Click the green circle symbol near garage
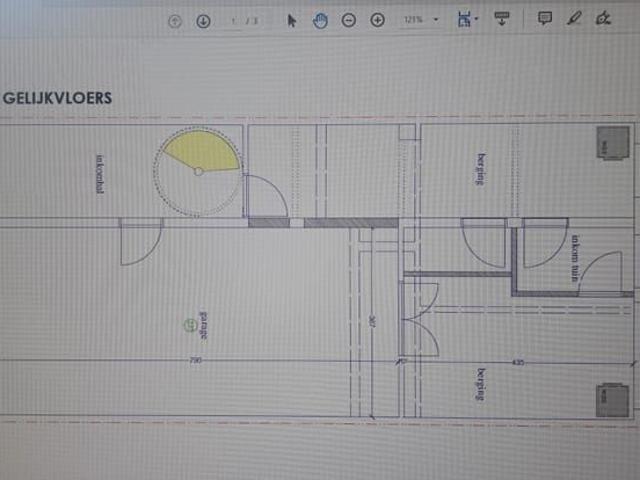This screenshot has height=480, width=640. pos(190,325)
